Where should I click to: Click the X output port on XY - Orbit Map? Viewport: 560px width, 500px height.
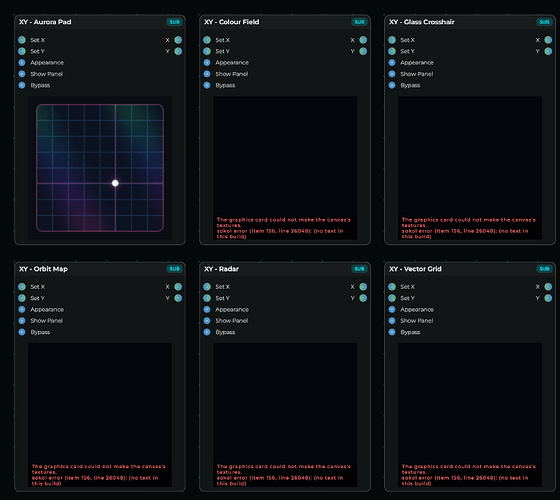click(x=178, y=286)
